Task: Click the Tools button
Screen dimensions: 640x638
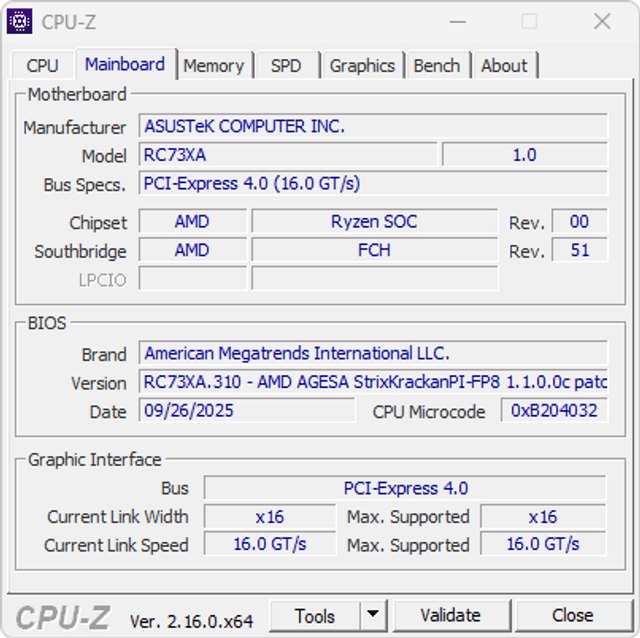Action: [315, 615]
